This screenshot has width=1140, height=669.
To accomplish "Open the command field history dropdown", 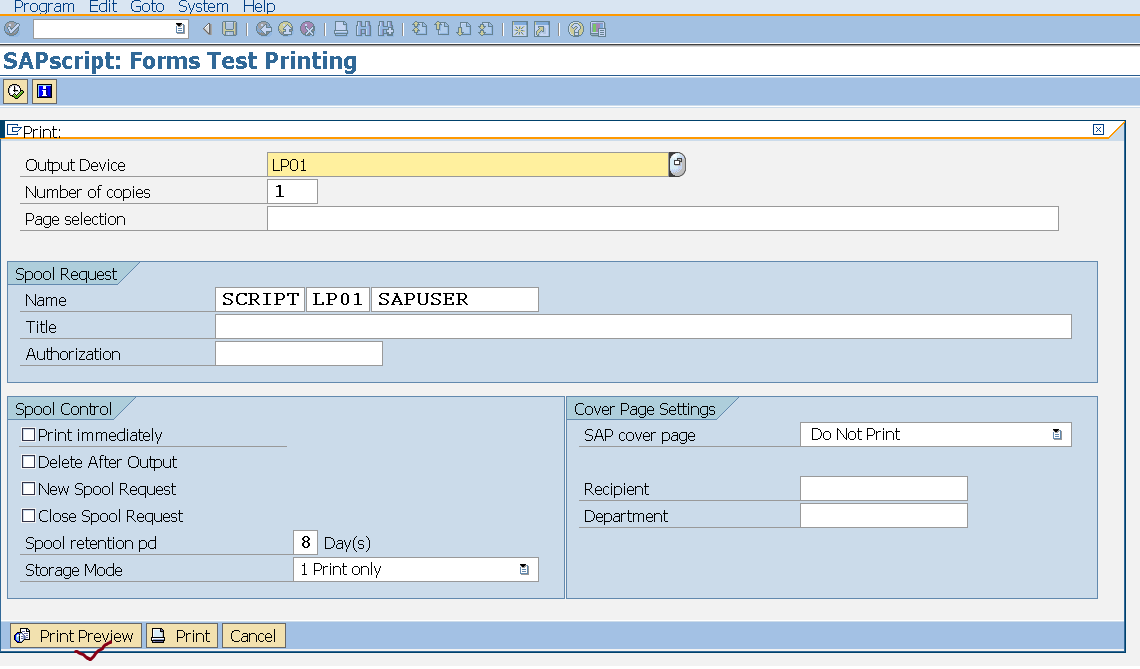I will 180,29.
